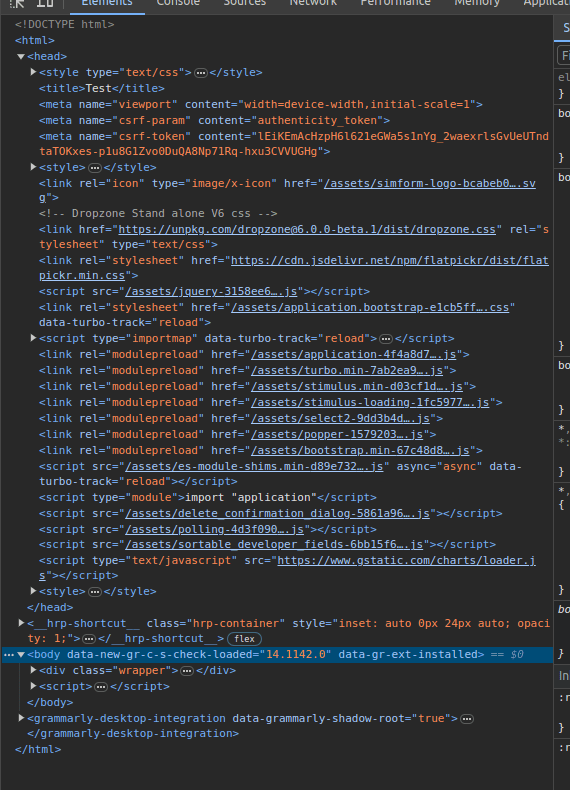Click the ellipsis badge in the style tag below csrf-token
Viewport: 570px width, 790px height.
[x=95, y=167]
